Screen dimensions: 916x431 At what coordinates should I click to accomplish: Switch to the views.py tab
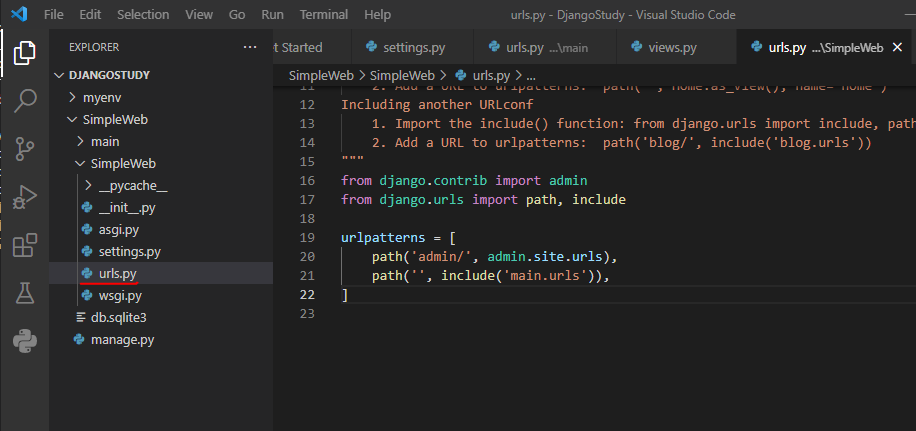point(676,47)
